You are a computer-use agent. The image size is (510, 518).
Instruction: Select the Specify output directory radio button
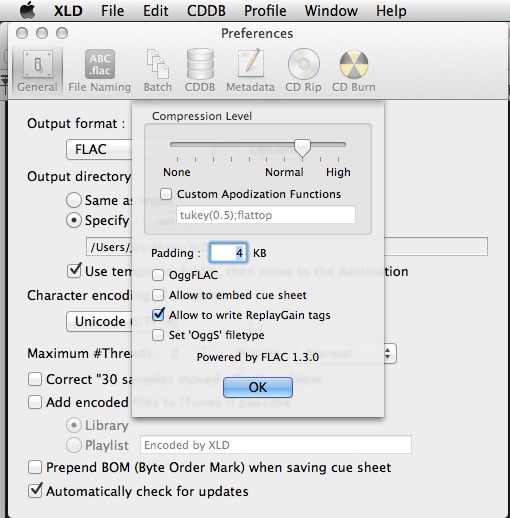pos(74,220)
